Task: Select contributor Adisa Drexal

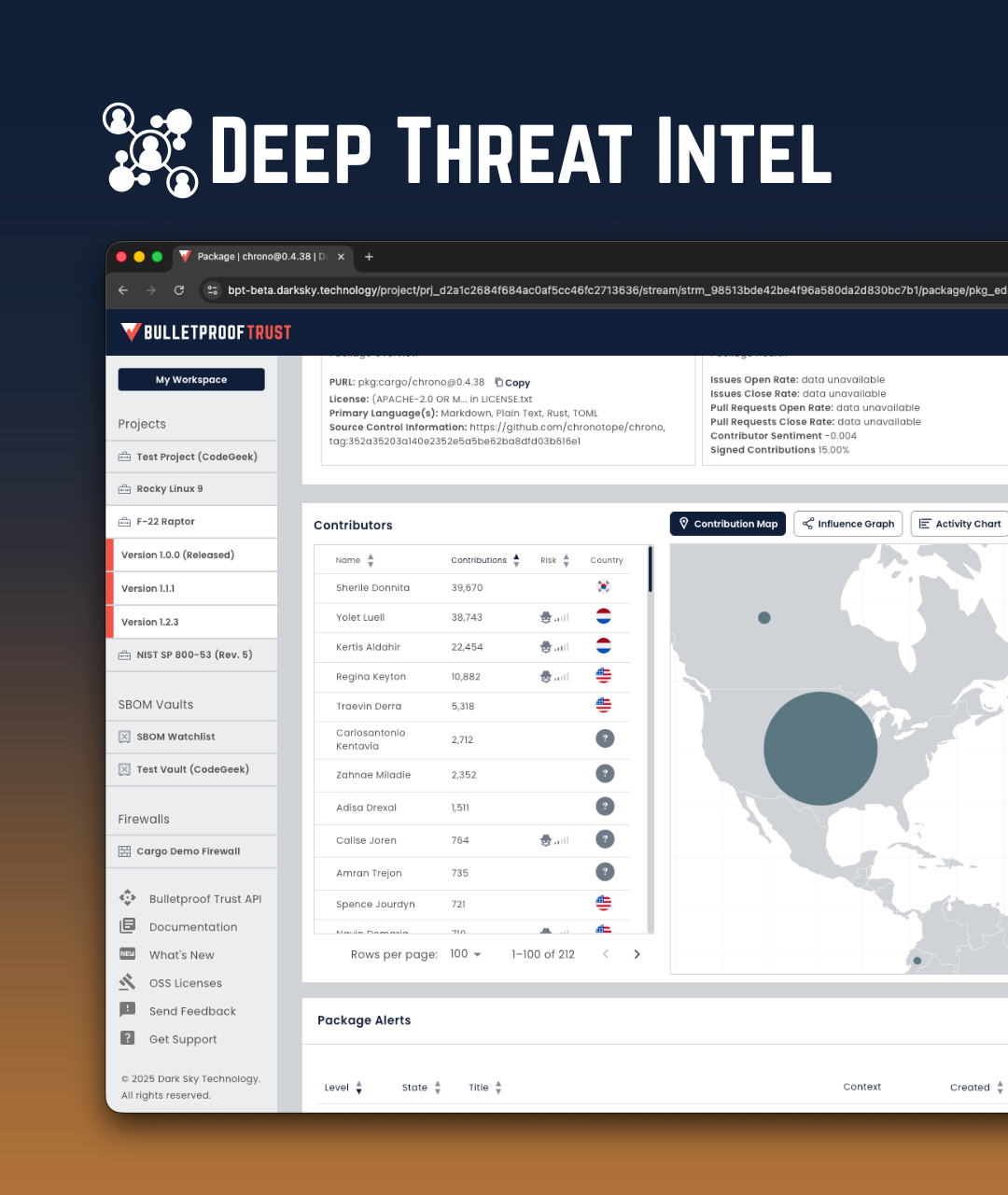Action: (x=366, y=808)
